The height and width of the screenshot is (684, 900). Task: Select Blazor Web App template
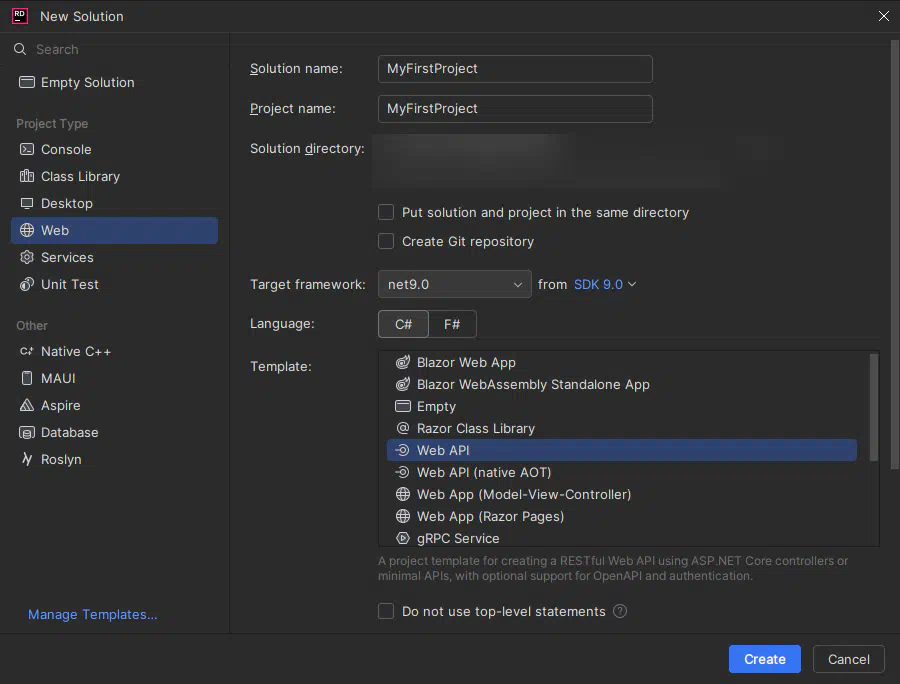pyautogui.click(x=466, y=362)
